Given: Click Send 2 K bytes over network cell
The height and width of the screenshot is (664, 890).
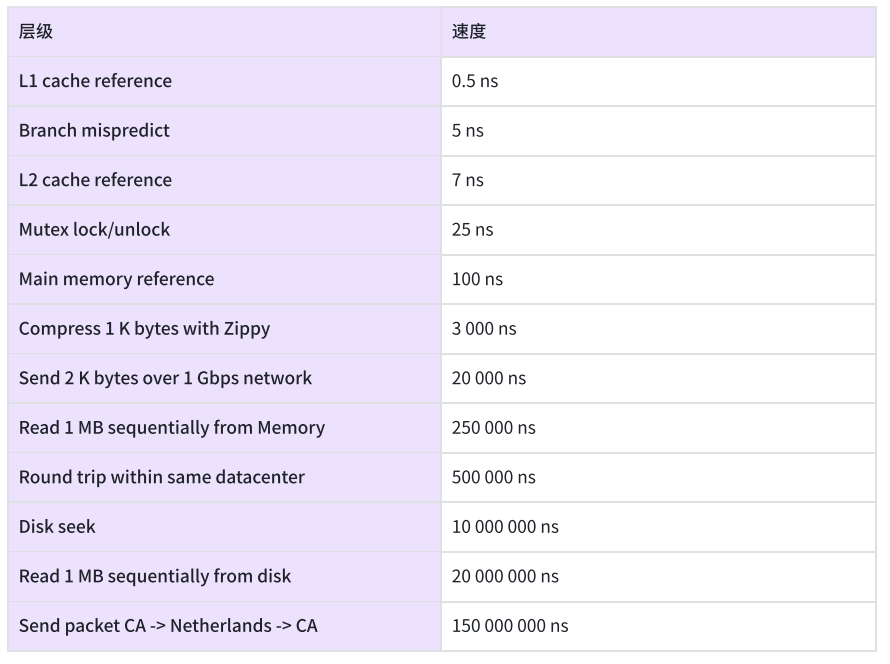Looking at the screenshot, I should (225, 378).
